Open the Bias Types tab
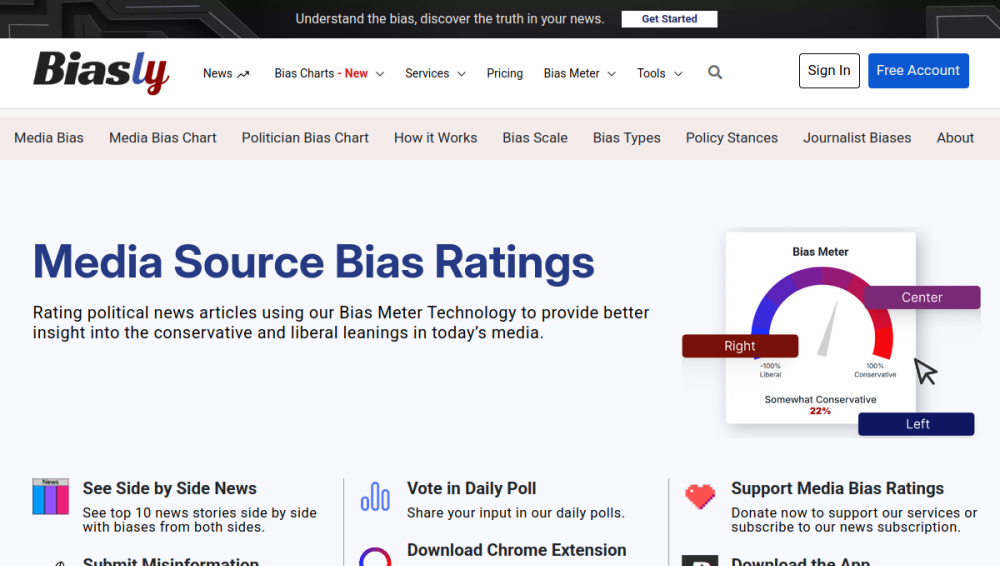This screenshot has height=566, width=1000. (x=627, y=138)
